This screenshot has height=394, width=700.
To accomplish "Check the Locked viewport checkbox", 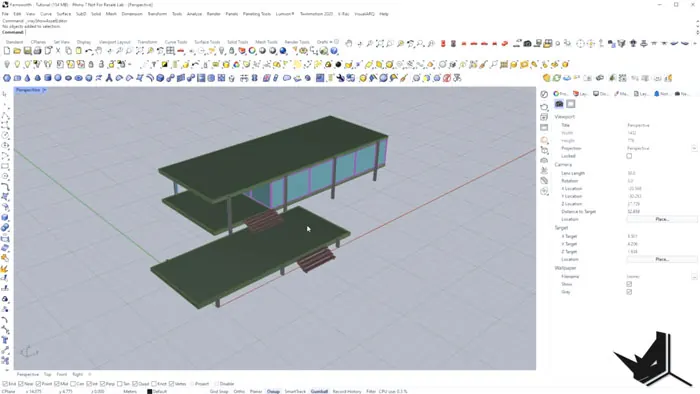I will (629, 156).
